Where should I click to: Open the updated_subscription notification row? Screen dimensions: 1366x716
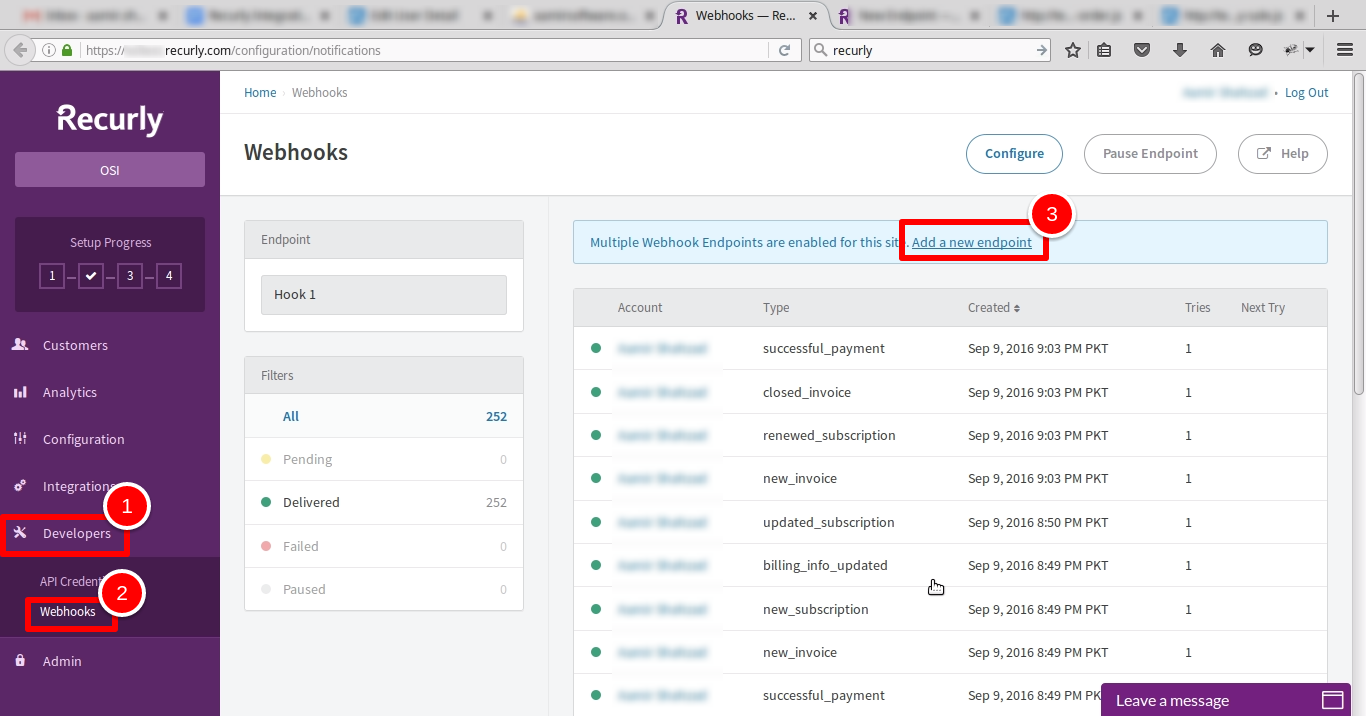[950, 522]
